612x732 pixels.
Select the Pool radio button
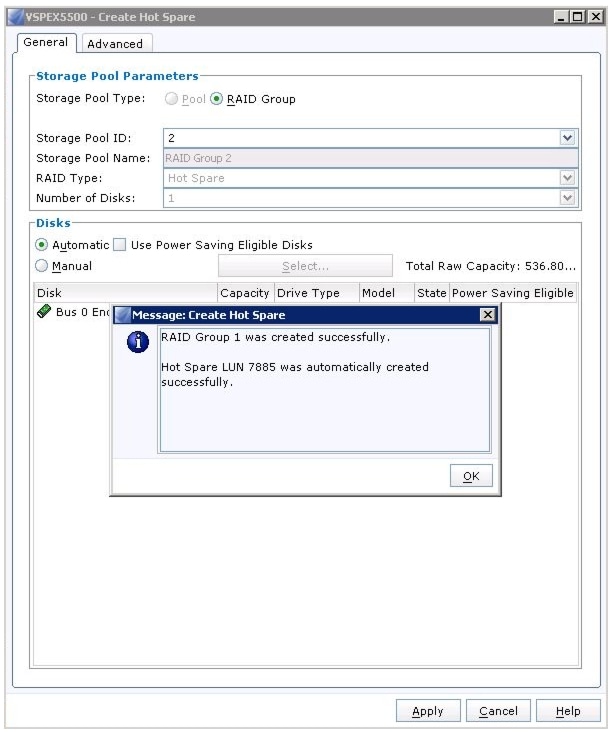(171, 99)
